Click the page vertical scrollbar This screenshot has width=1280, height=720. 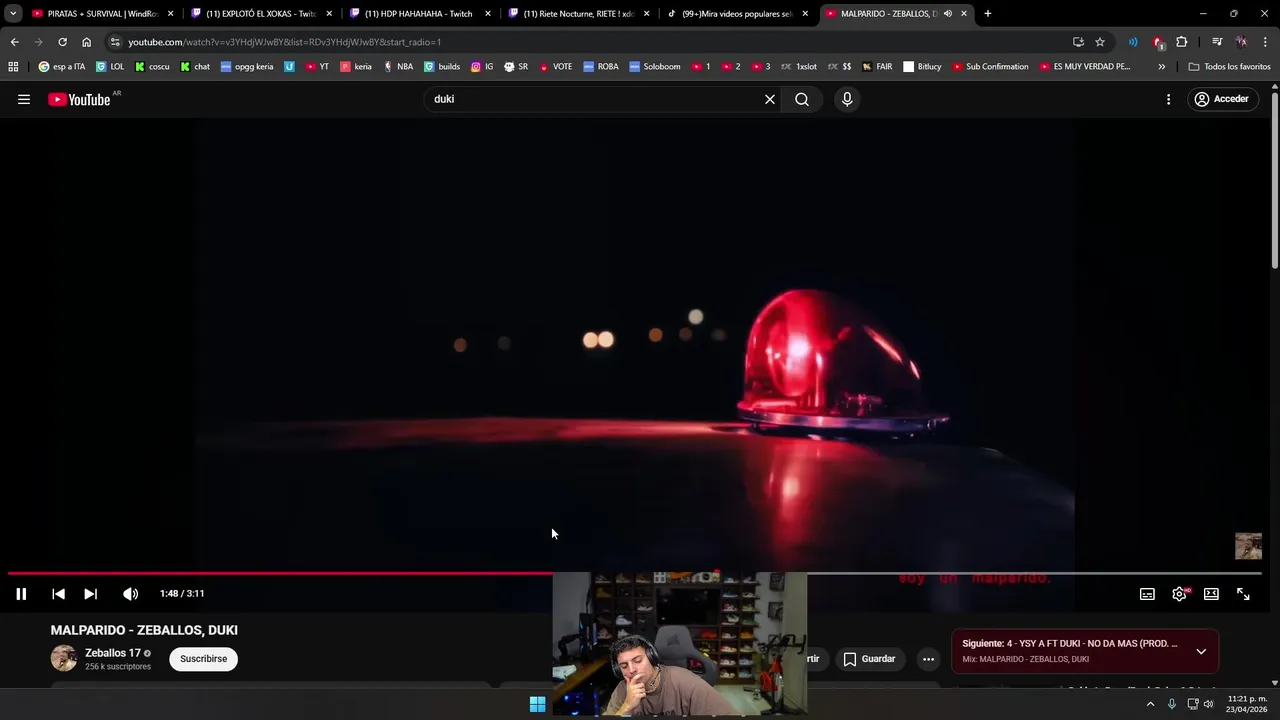(x=1275, y=180)
